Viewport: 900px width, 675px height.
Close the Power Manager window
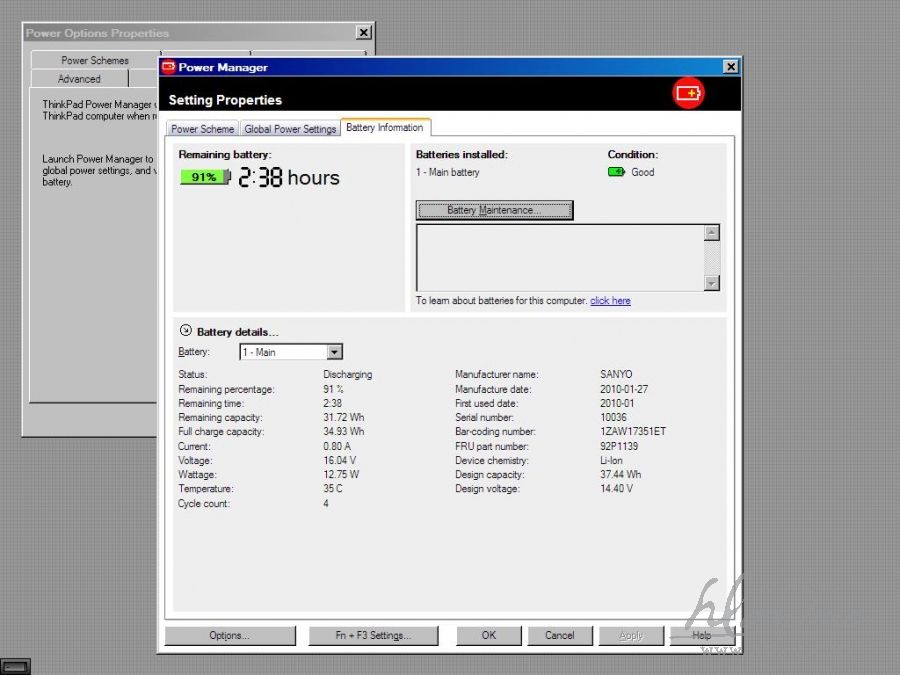coord(730,67)
